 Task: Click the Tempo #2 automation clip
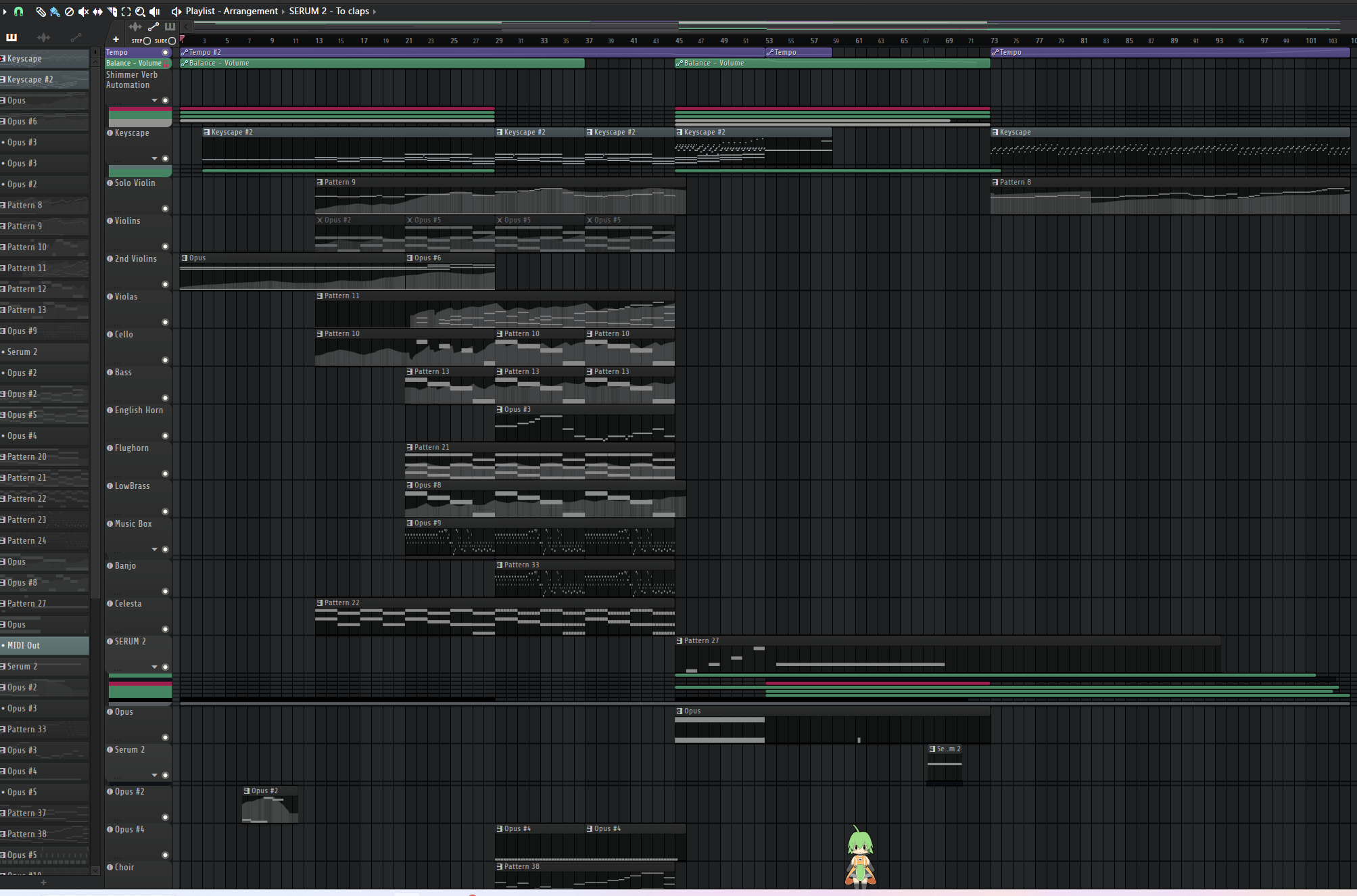pos(472,52)
